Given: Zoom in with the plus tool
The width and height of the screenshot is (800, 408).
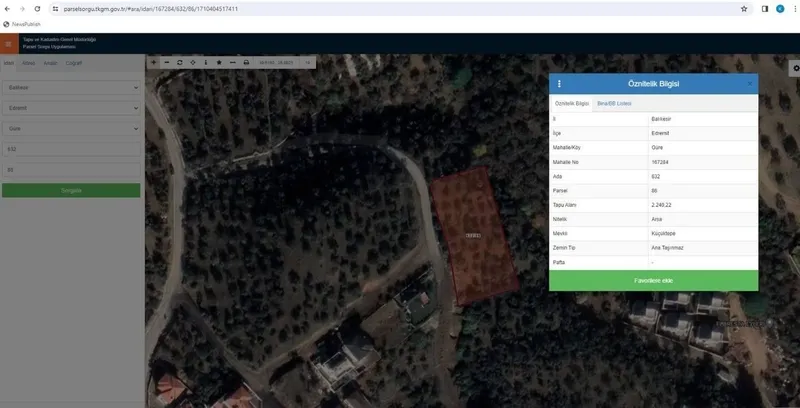Looking at the screenshot, I should [153, 62].
